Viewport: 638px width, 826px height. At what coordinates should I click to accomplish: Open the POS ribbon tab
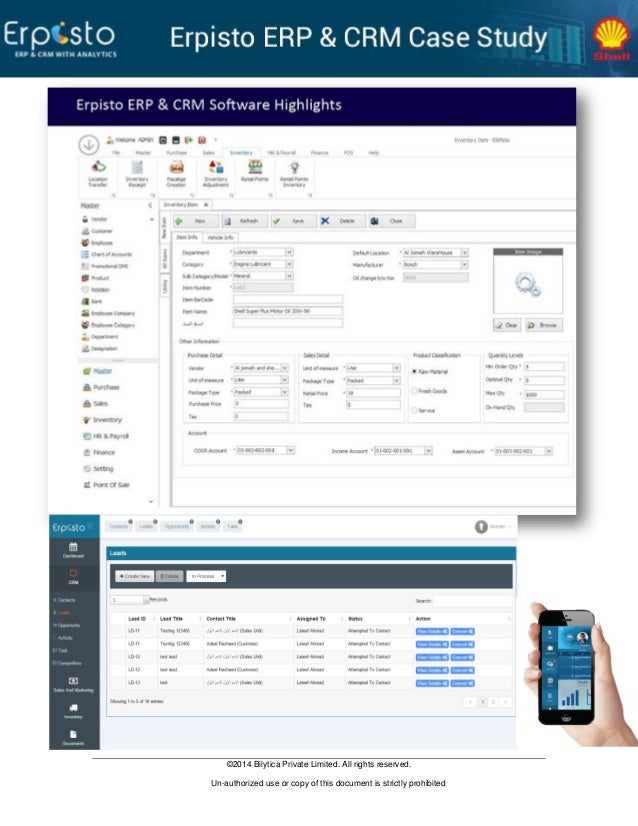(x=348, y=153)
